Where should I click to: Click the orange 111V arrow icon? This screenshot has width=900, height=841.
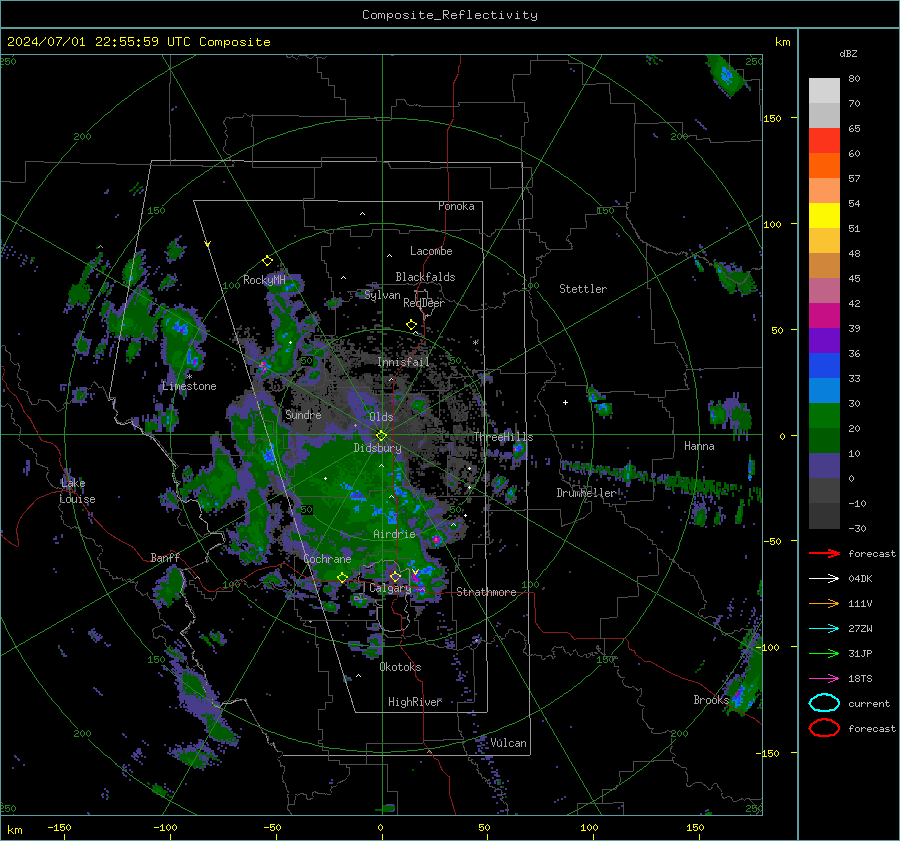824,603
